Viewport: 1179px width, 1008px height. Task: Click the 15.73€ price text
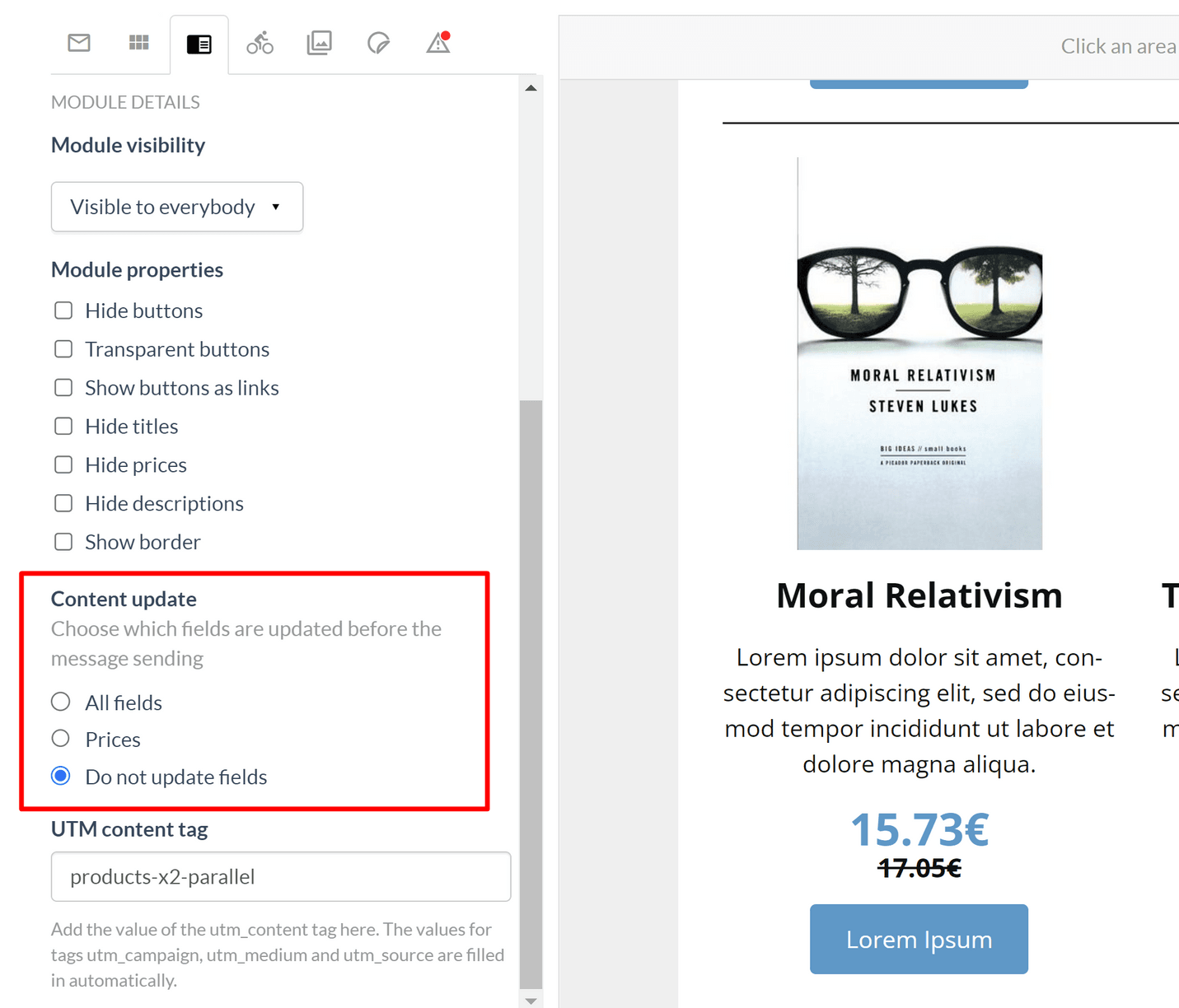(919, 829)
